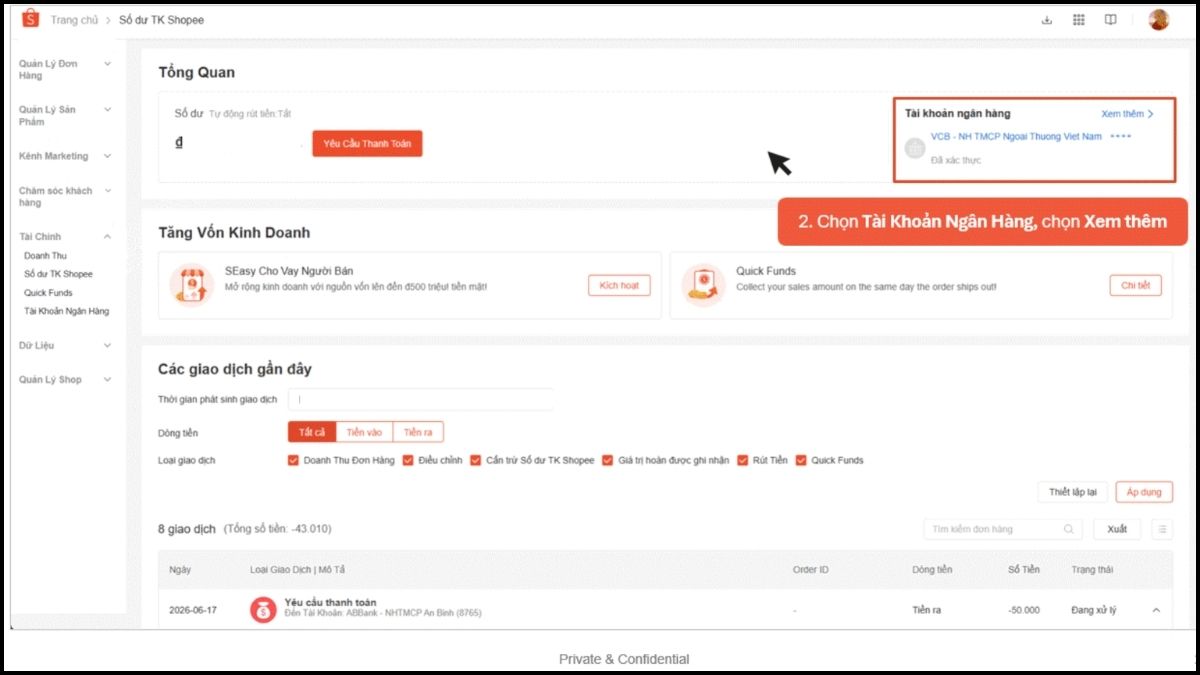Click the Số Tiền column header
The width and height of the screenshot is (1200, 675).
click(x=1023, y=569)
